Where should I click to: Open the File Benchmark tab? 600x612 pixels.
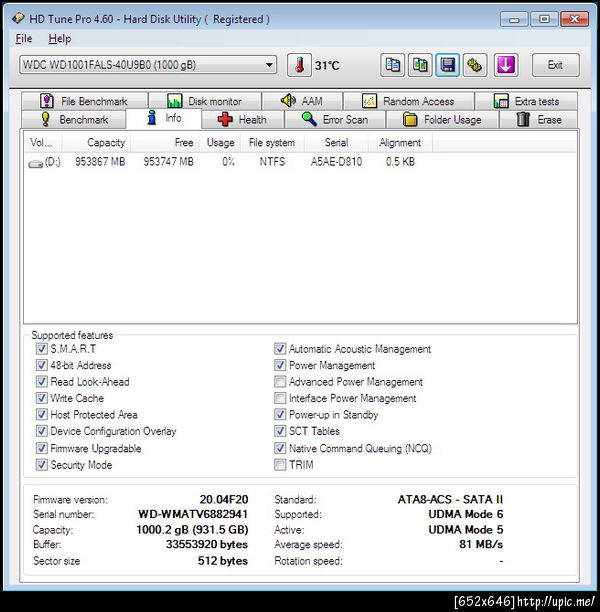coord(85,101)
